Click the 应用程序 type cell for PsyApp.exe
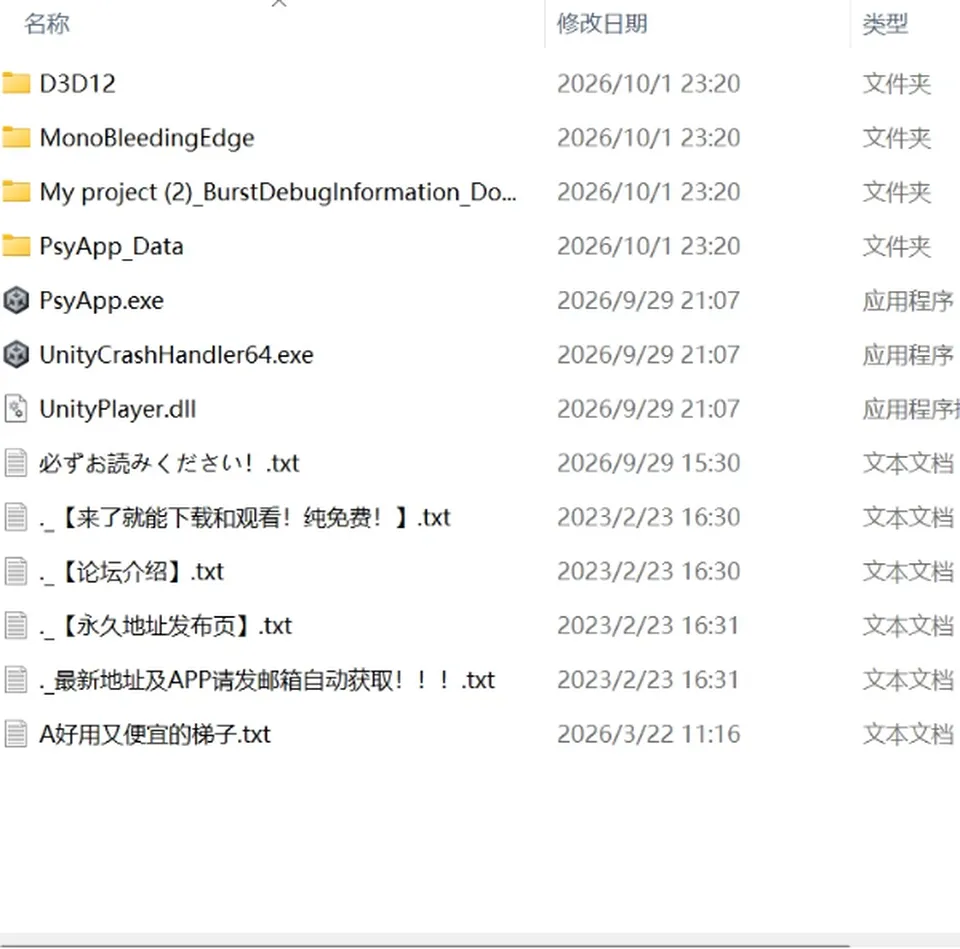The image size is (960, 949). [x=908, y=301]
